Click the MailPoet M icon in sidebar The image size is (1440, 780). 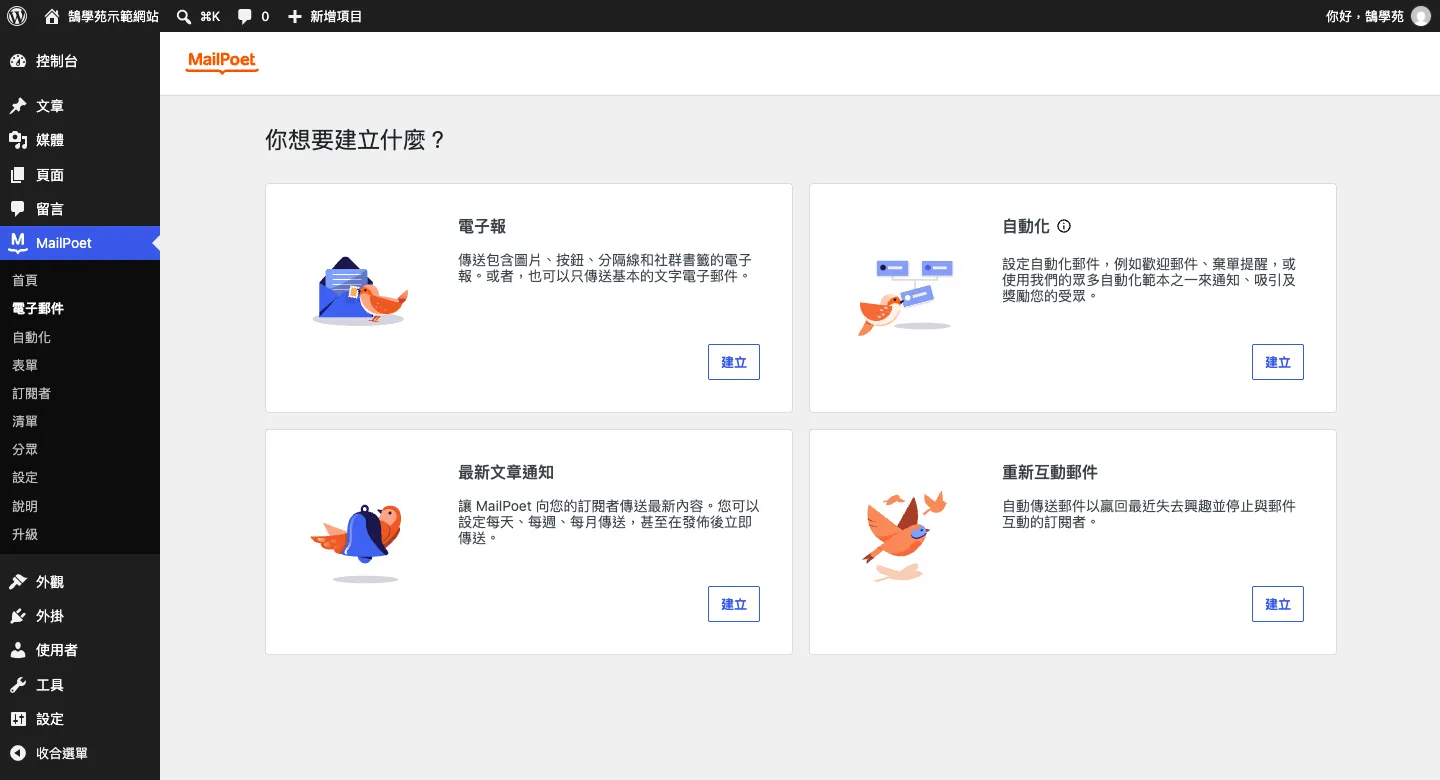coord(18,243)
